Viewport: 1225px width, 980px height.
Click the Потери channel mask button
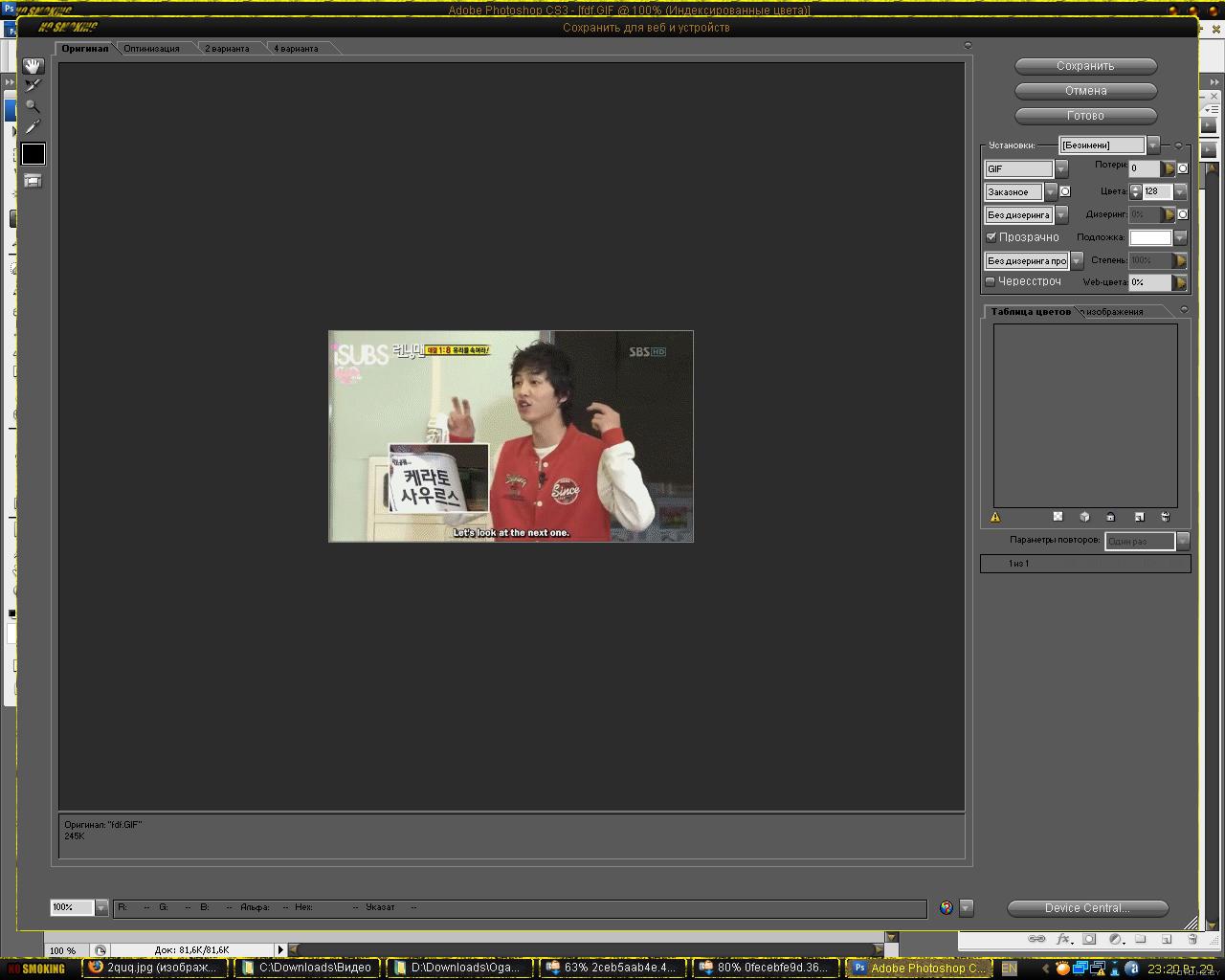(1183, 168)
